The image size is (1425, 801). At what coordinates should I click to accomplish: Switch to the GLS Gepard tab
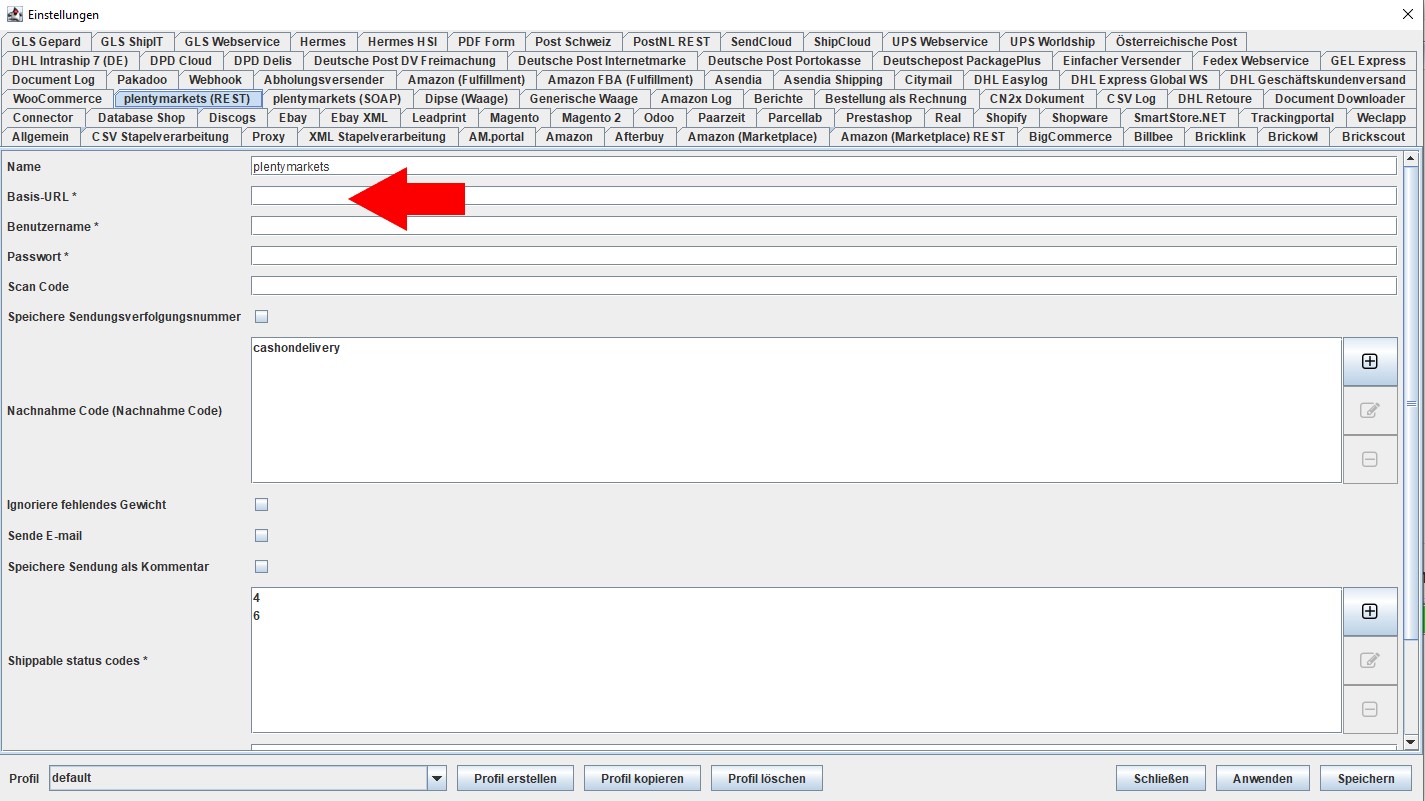46,42
